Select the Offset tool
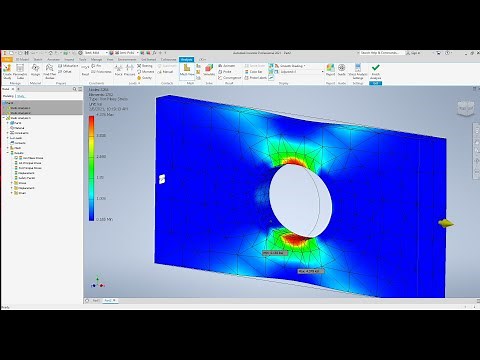This screenshot has height=360, width=480. pos(65,72)
